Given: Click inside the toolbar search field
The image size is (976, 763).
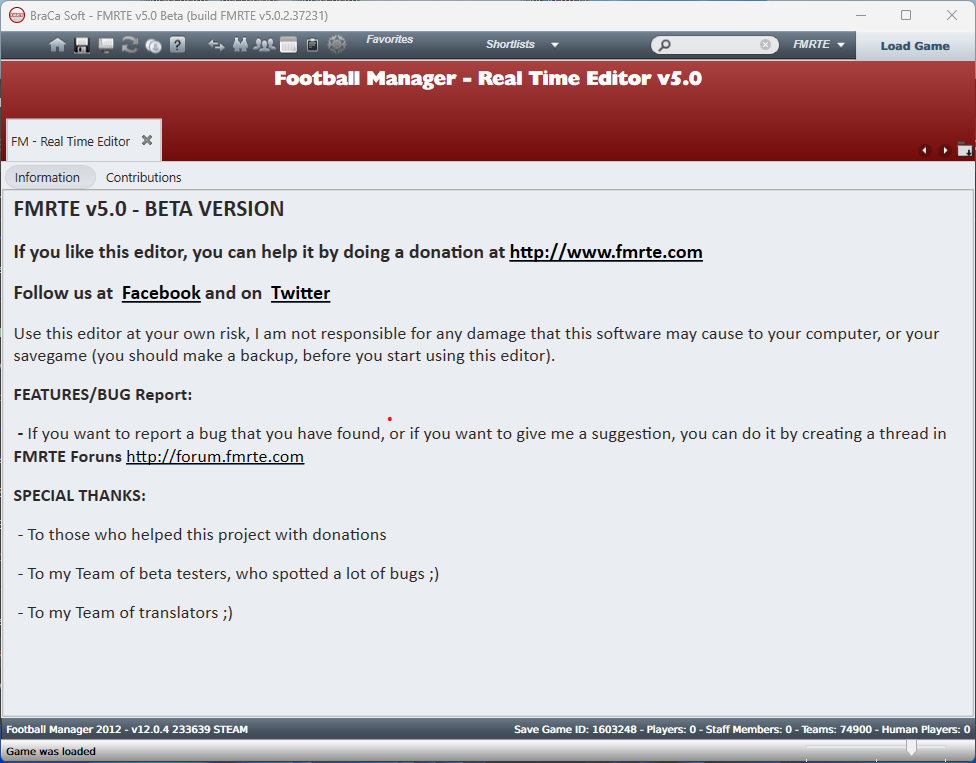Looking at the screenshot, I should point(715,45).
